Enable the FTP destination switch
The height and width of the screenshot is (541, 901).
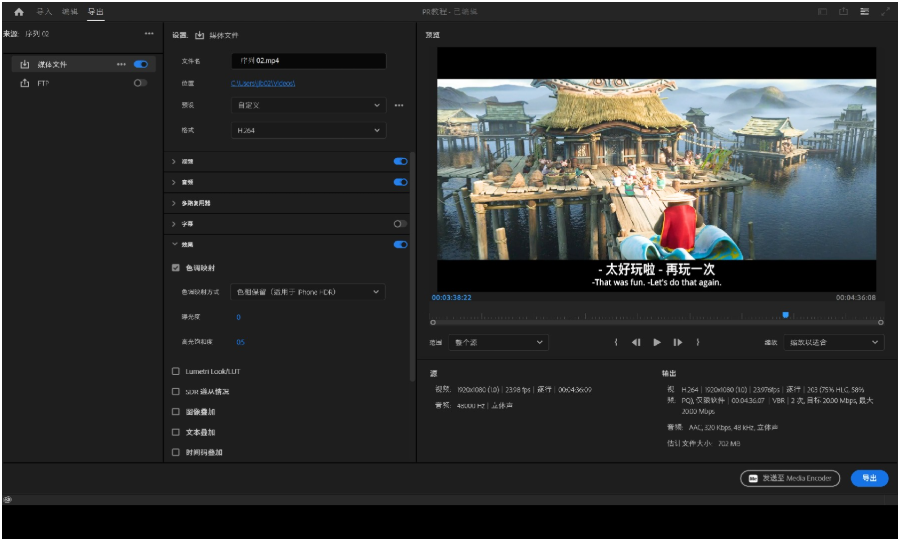coord(140,83)
